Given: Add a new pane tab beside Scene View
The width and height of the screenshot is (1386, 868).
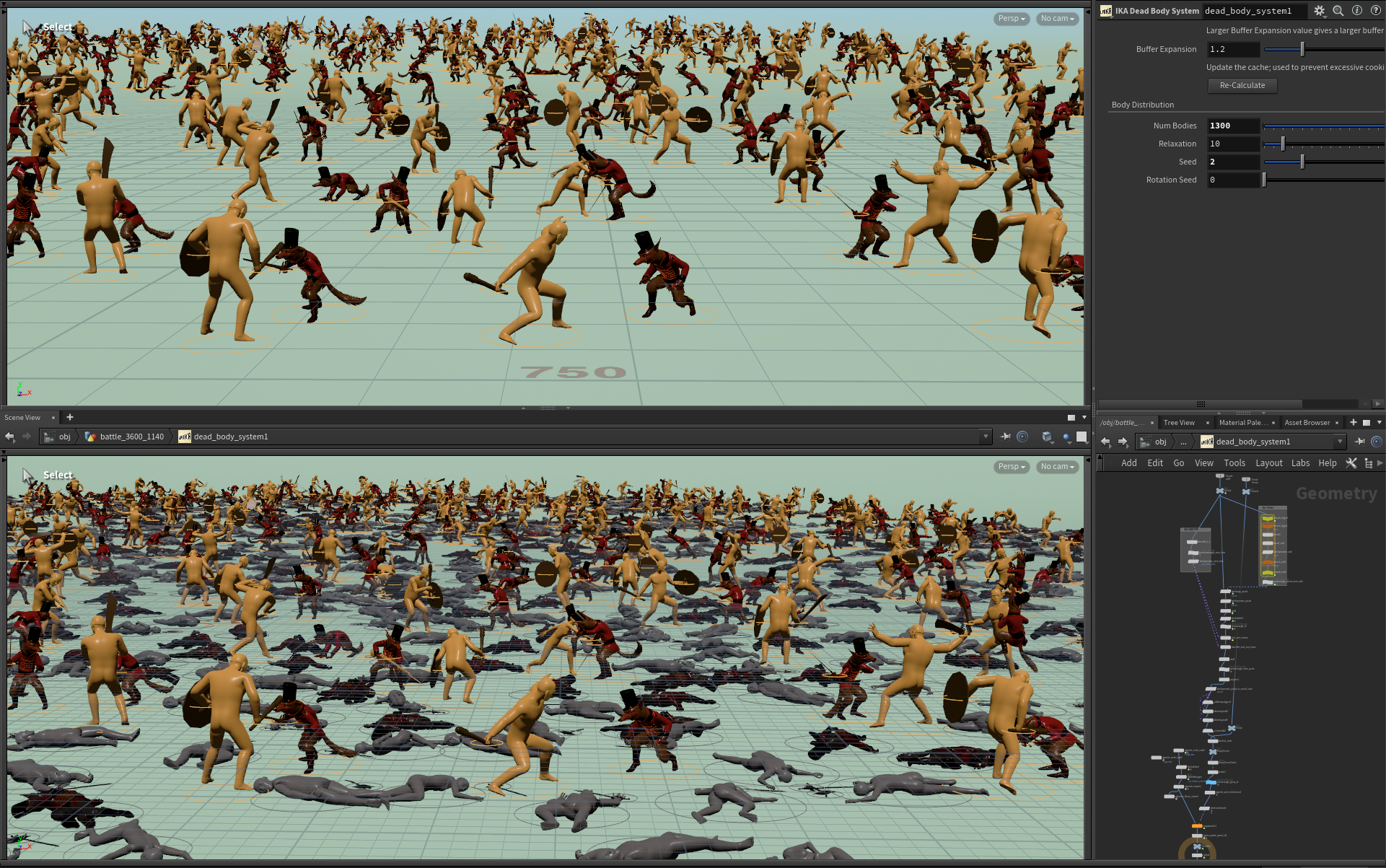Looking at the screenshot, I should [x=70, y=417].
